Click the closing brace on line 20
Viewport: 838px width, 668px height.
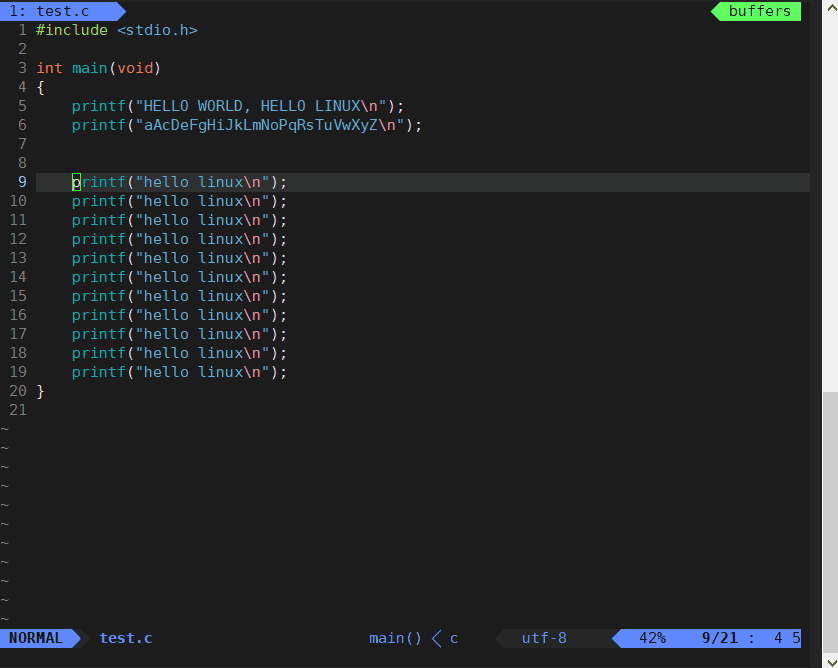pos(41,391)
